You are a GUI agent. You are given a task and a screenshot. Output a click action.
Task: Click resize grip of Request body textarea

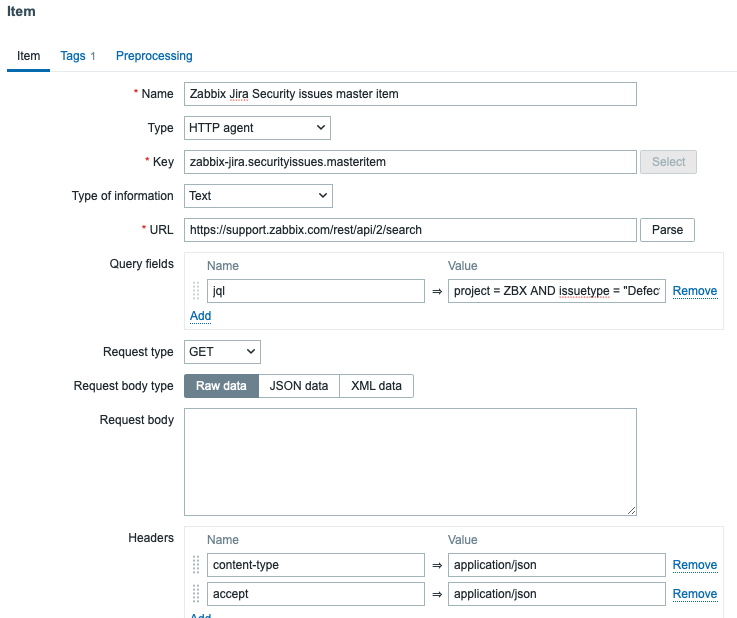[631, 510]
